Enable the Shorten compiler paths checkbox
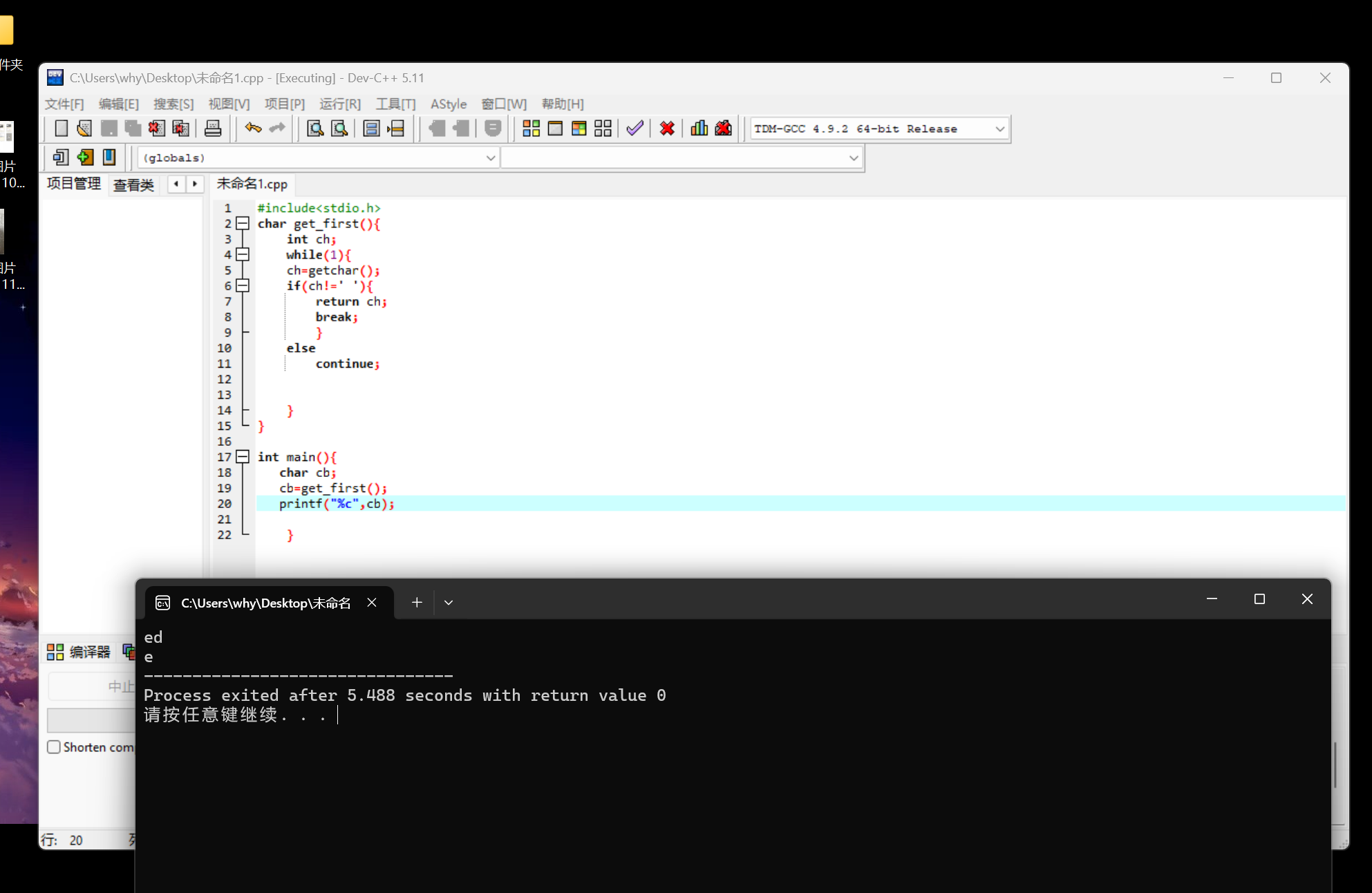Image resolution: width=1372 pixels, height=893 pixels. tap(54, 747)
